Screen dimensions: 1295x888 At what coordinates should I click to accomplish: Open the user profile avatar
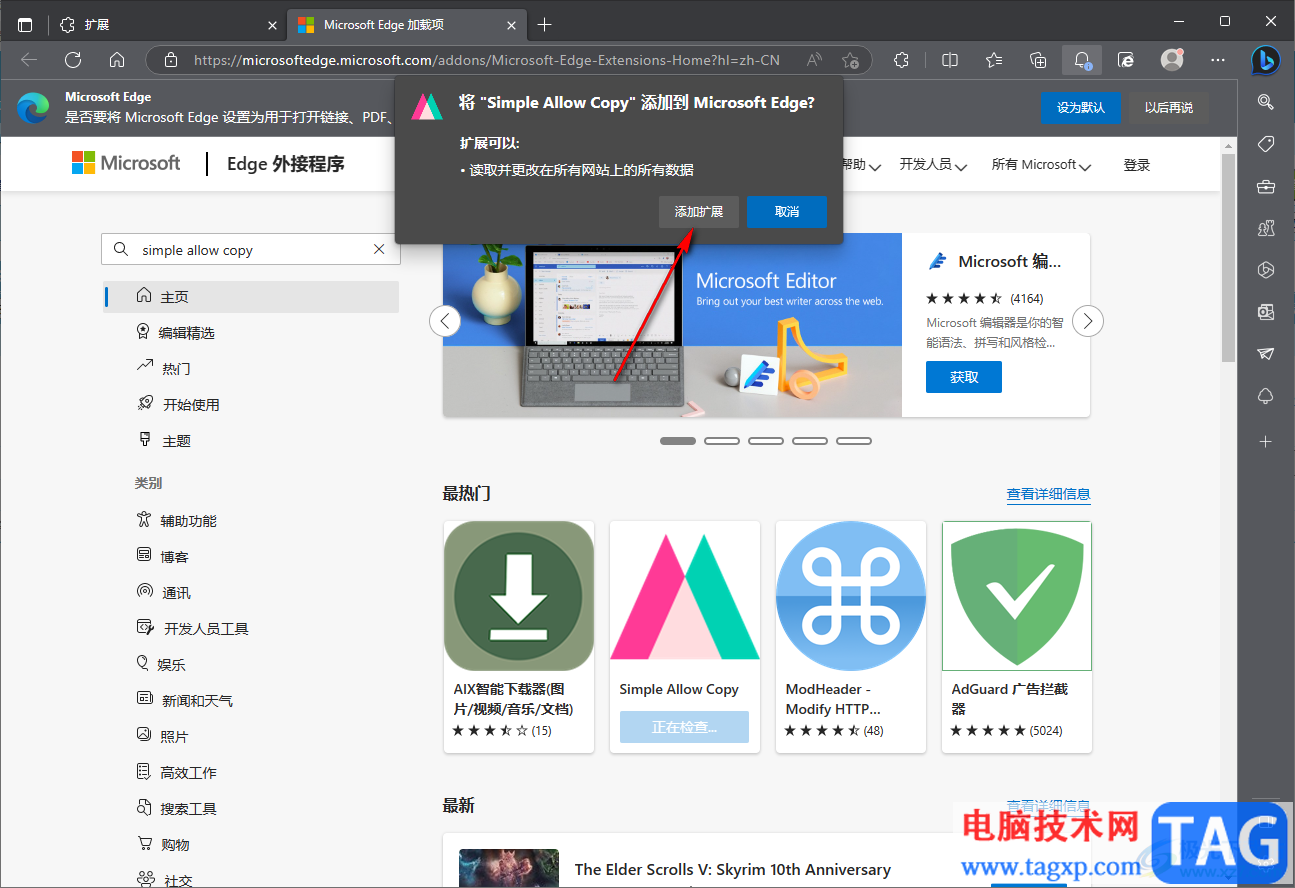1172,60
